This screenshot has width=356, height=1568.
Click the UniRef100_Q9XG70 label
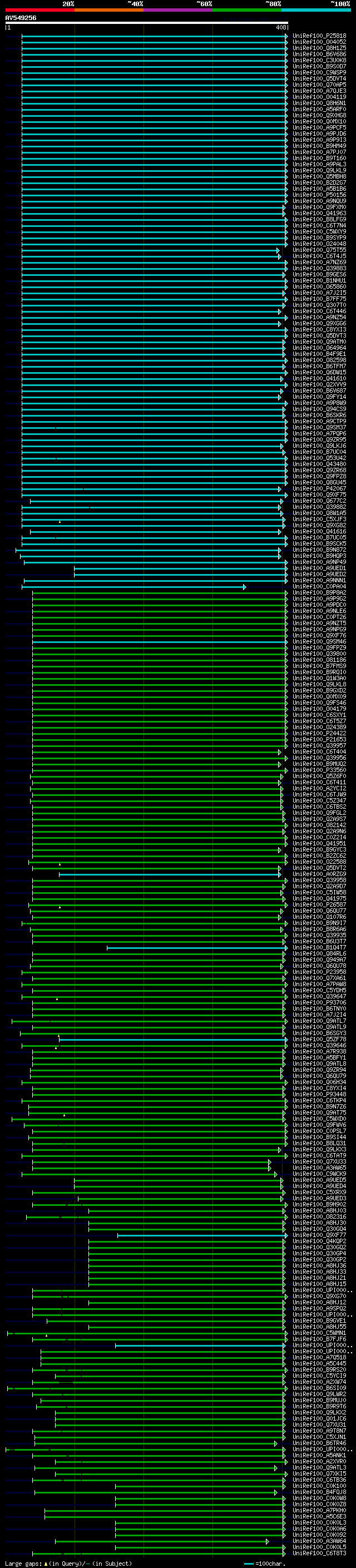[319, 1297]
